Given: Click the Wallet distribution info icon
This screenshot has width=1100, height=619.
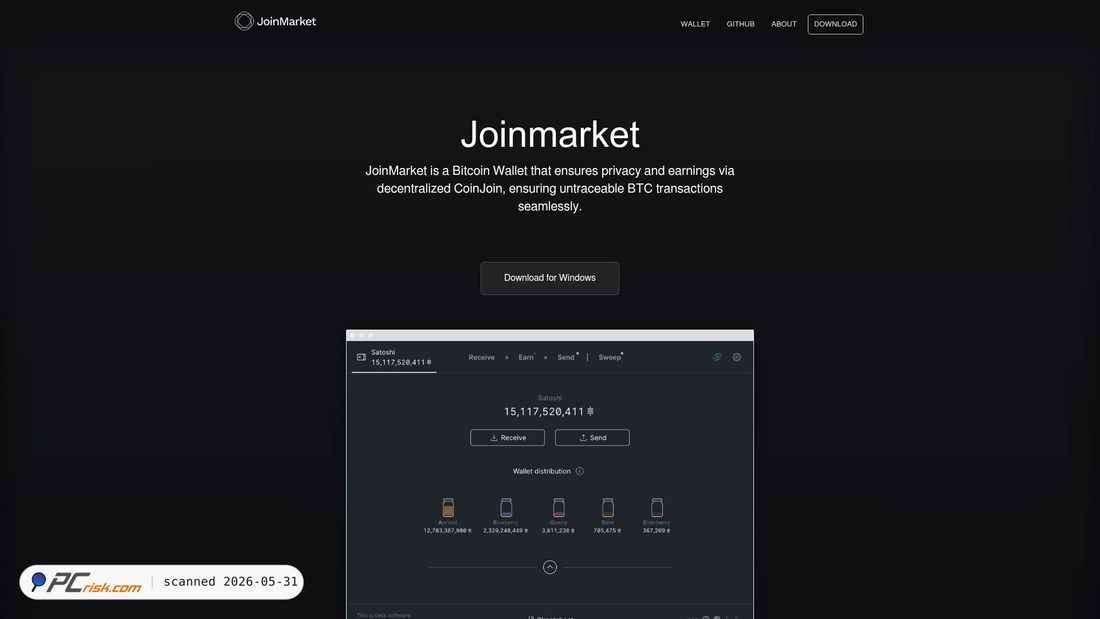Looking at the screenshot, I should (x=579, y=471).
